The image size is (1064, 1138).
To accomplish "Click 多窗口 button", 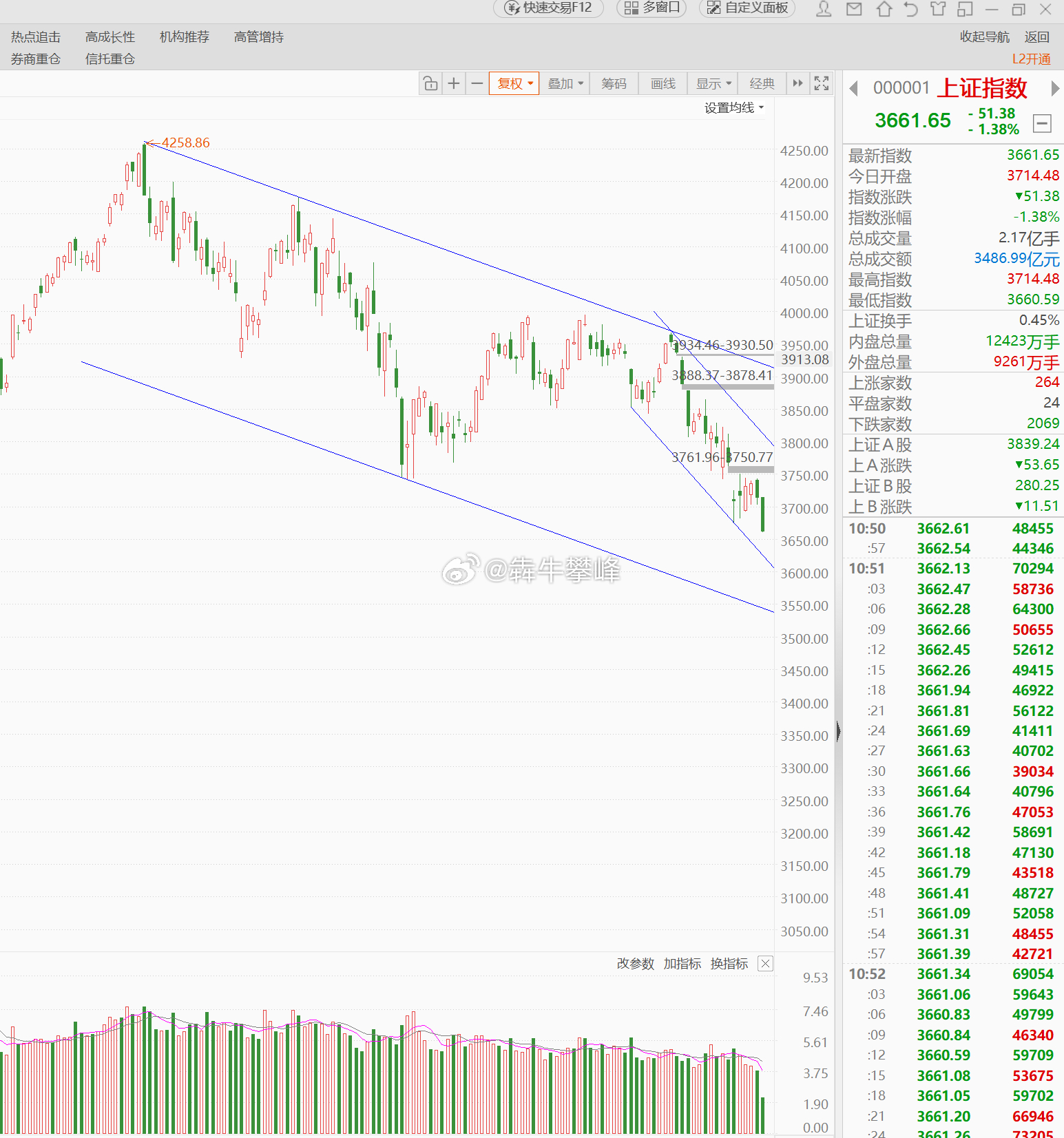I will point(651,8).
